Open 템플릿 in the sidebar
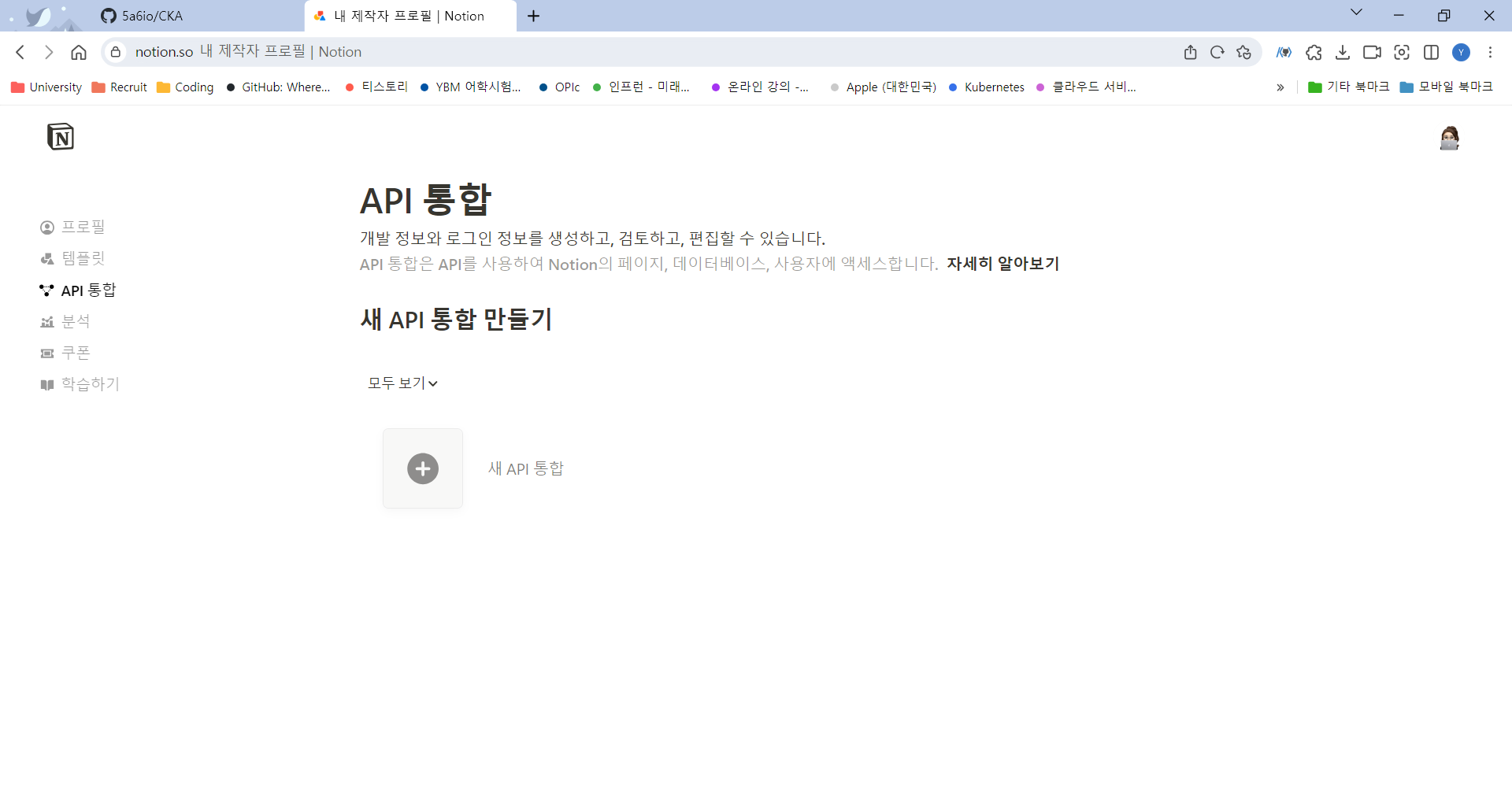The height and width of the screenshot is (803, 1512). pos(72,258)
